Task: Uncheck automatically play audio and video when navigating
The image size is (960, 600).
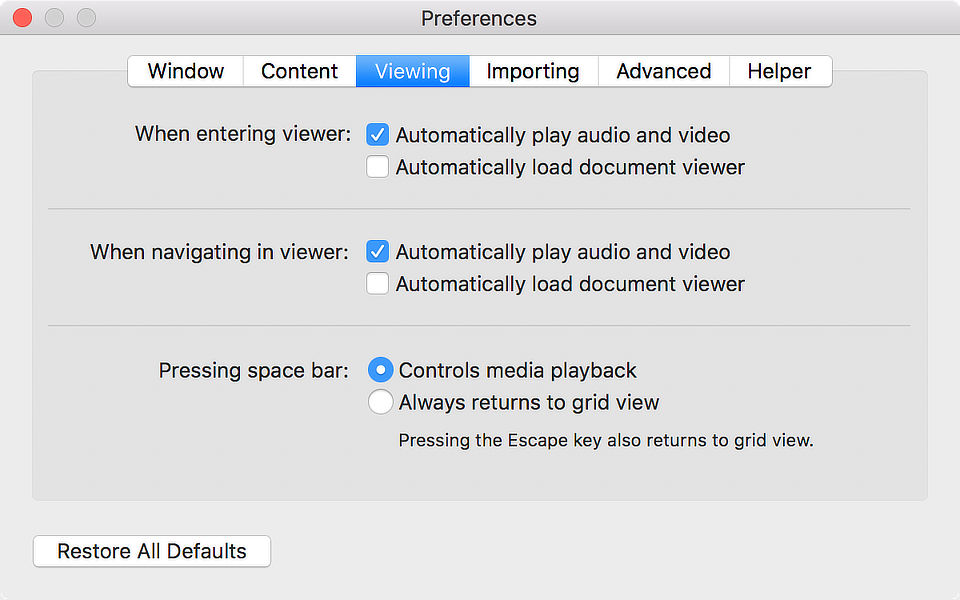Action: pos(377,251)
